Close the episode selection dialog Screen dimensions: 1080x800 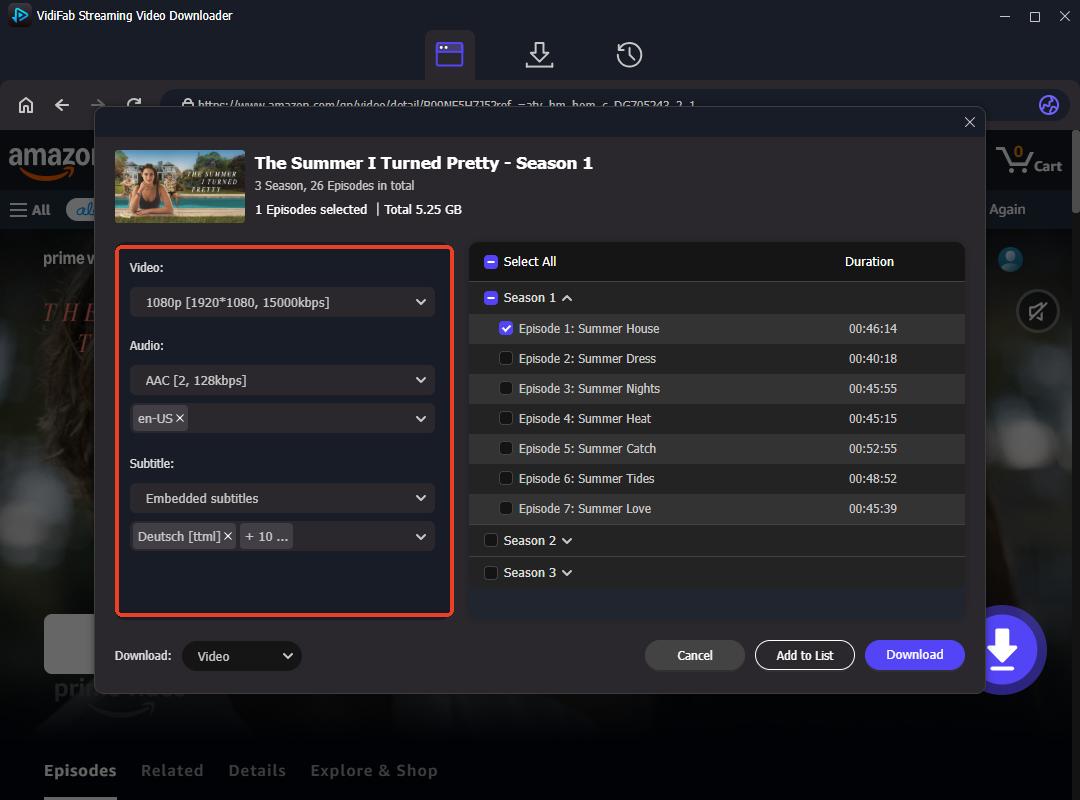coord(969,122)
